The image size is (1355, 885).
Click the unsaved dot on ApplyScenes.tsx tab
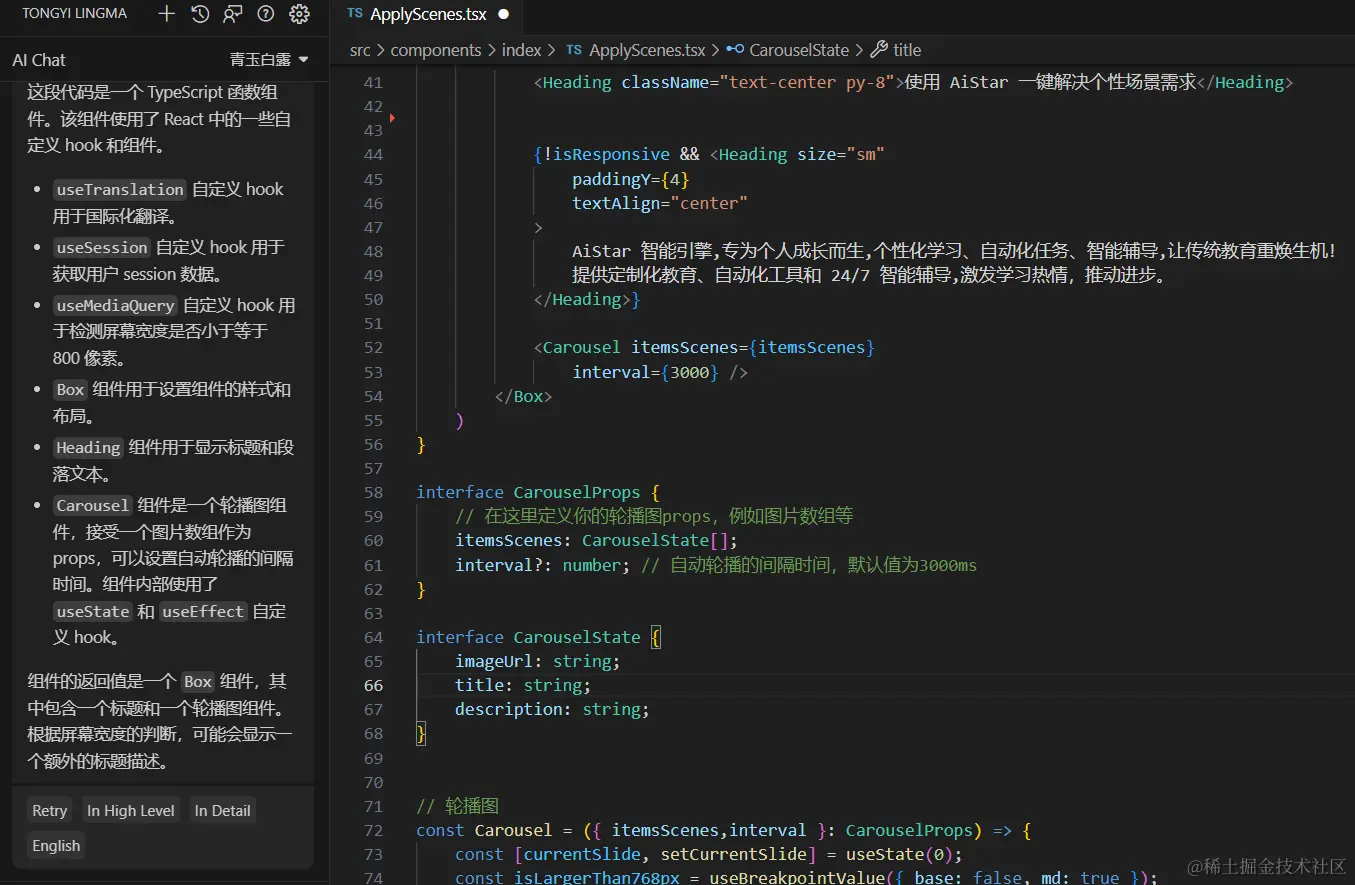coord(503,15)
